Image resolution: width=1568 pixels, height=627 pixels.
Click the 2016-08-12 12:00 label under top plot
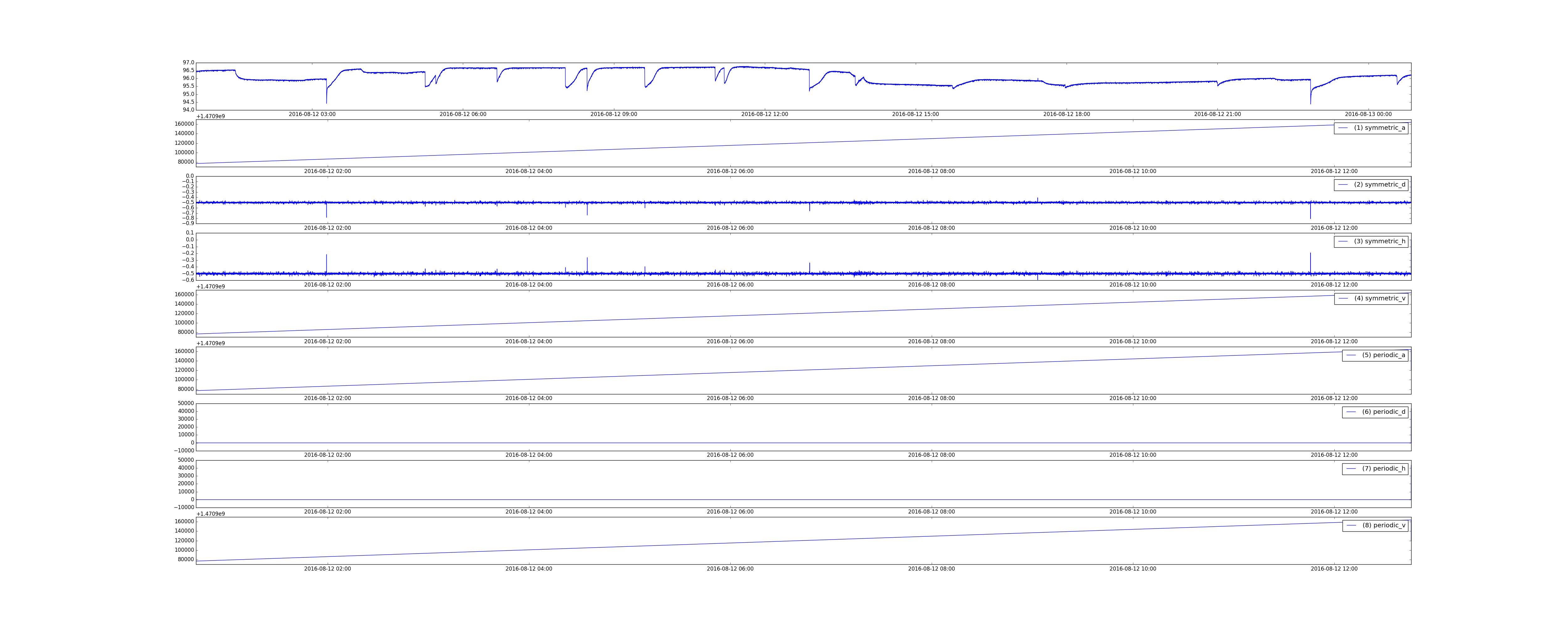point(765,114)
